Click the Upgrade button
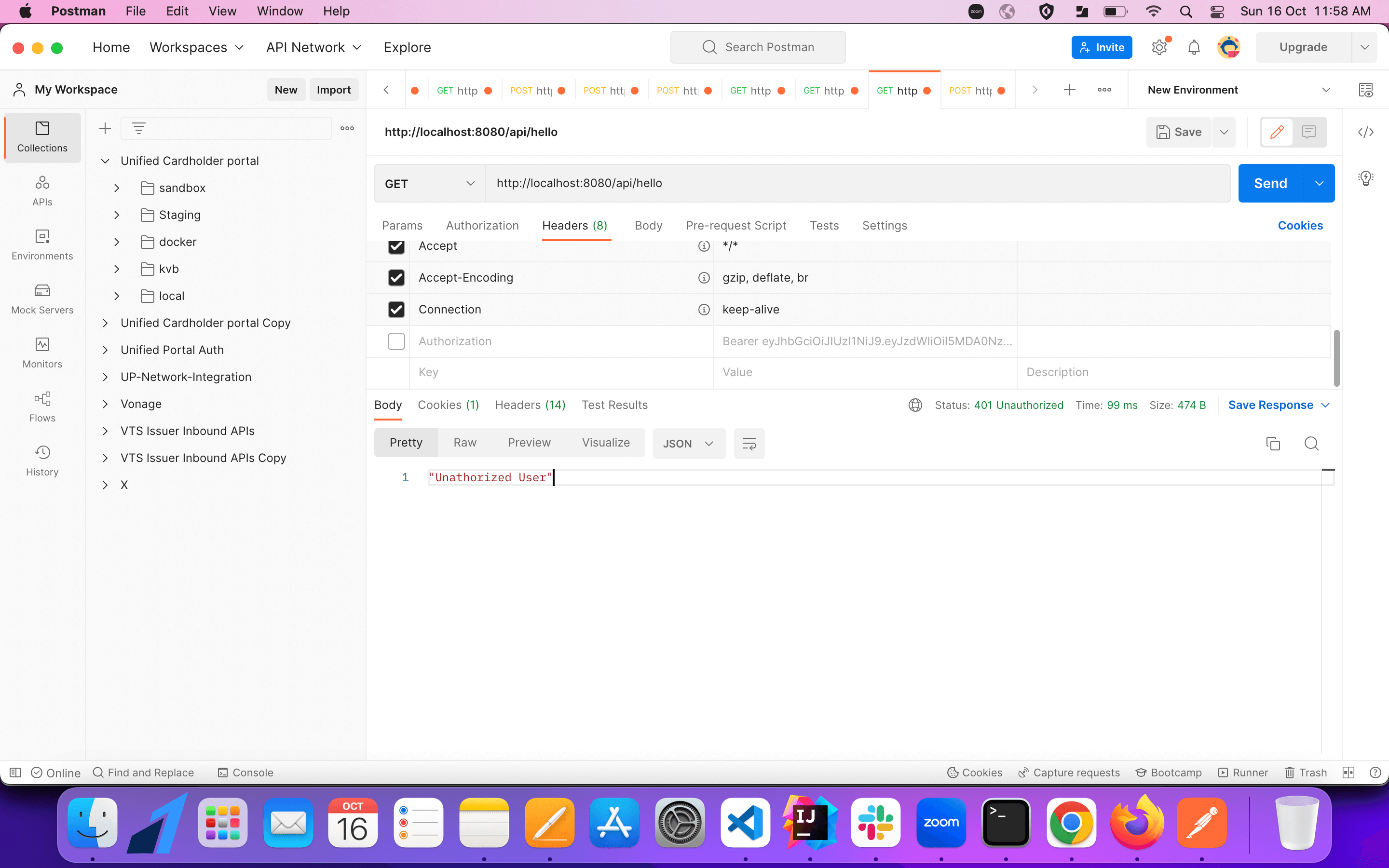 [x=1303, y=47]
